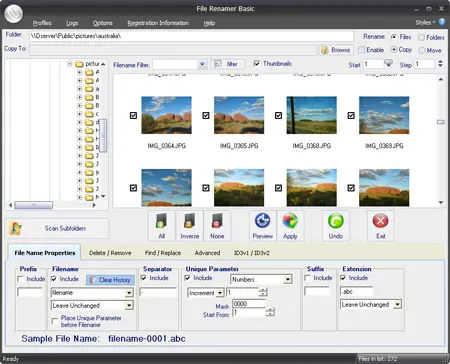Viewport: 450px width, 364px height.
Task: Select the Move radio option
Action: [422, 50]
